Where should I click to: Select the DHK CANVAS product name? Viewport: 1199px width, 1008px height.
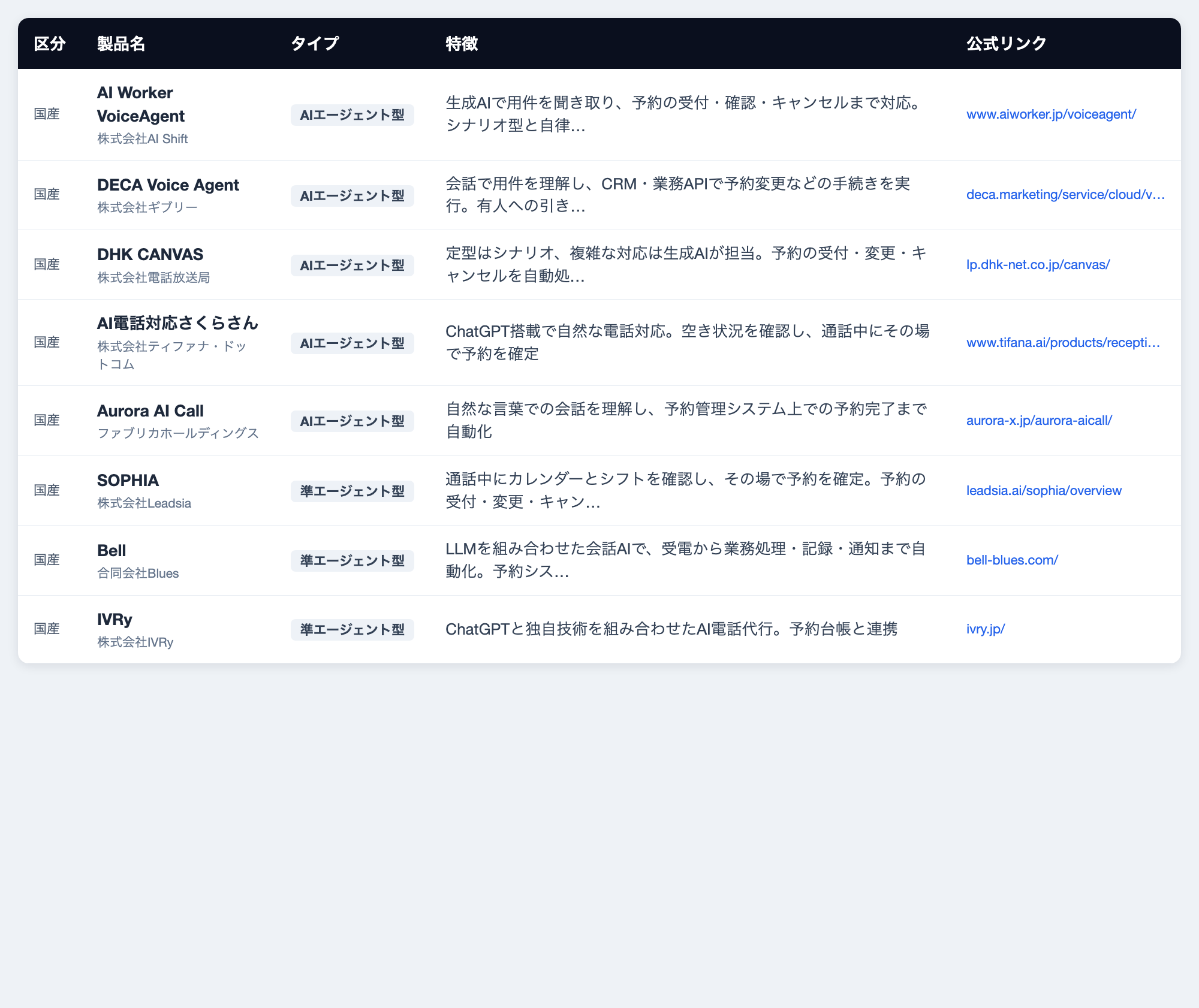[150, 255]
